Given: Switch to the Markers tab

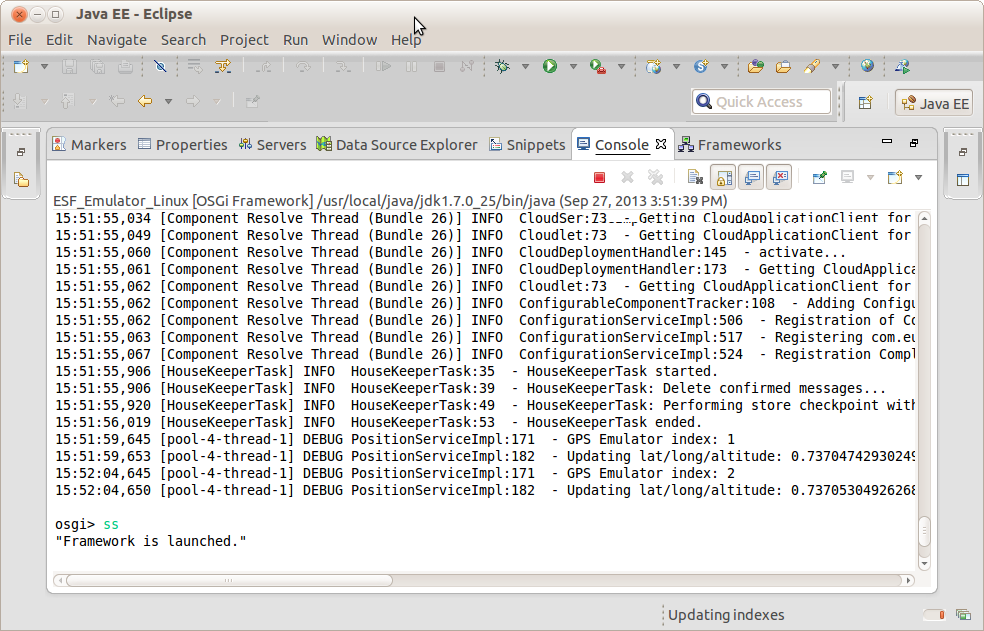Looking at the screenshot, I should pos(90,144).
